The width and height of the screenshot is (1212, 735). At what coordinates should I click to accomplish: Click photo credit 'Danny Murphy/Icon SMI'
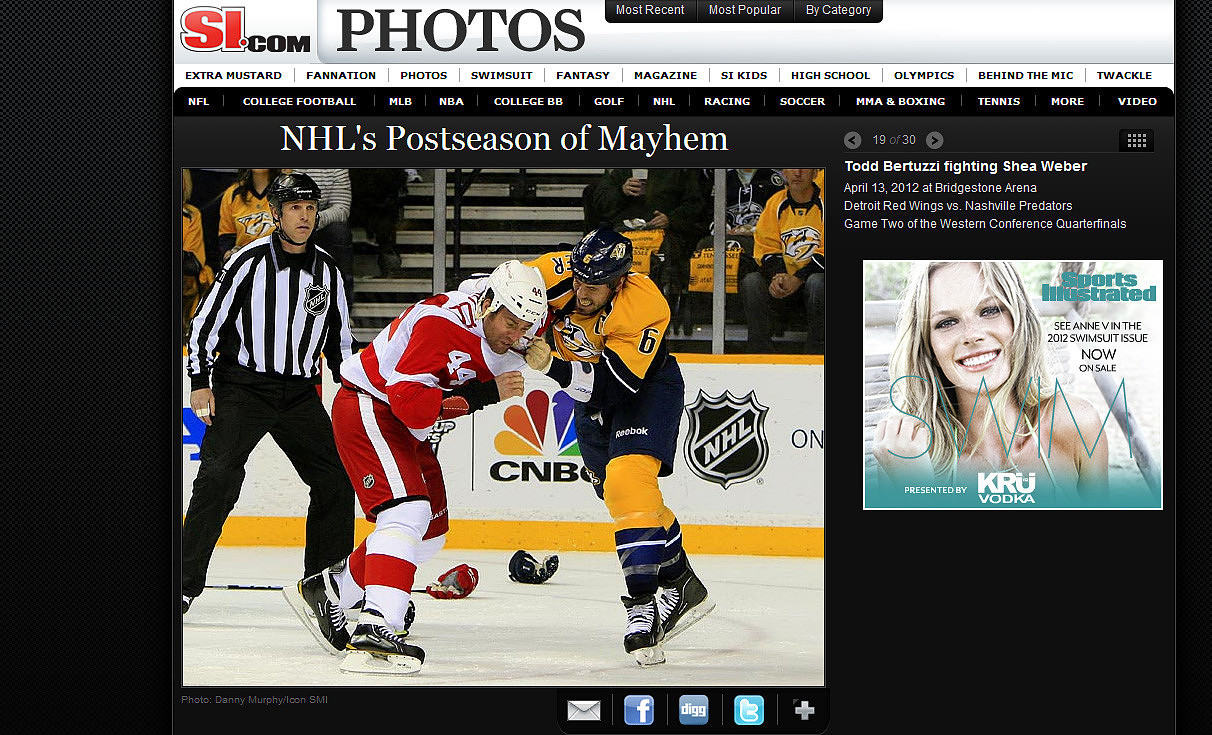271,700
